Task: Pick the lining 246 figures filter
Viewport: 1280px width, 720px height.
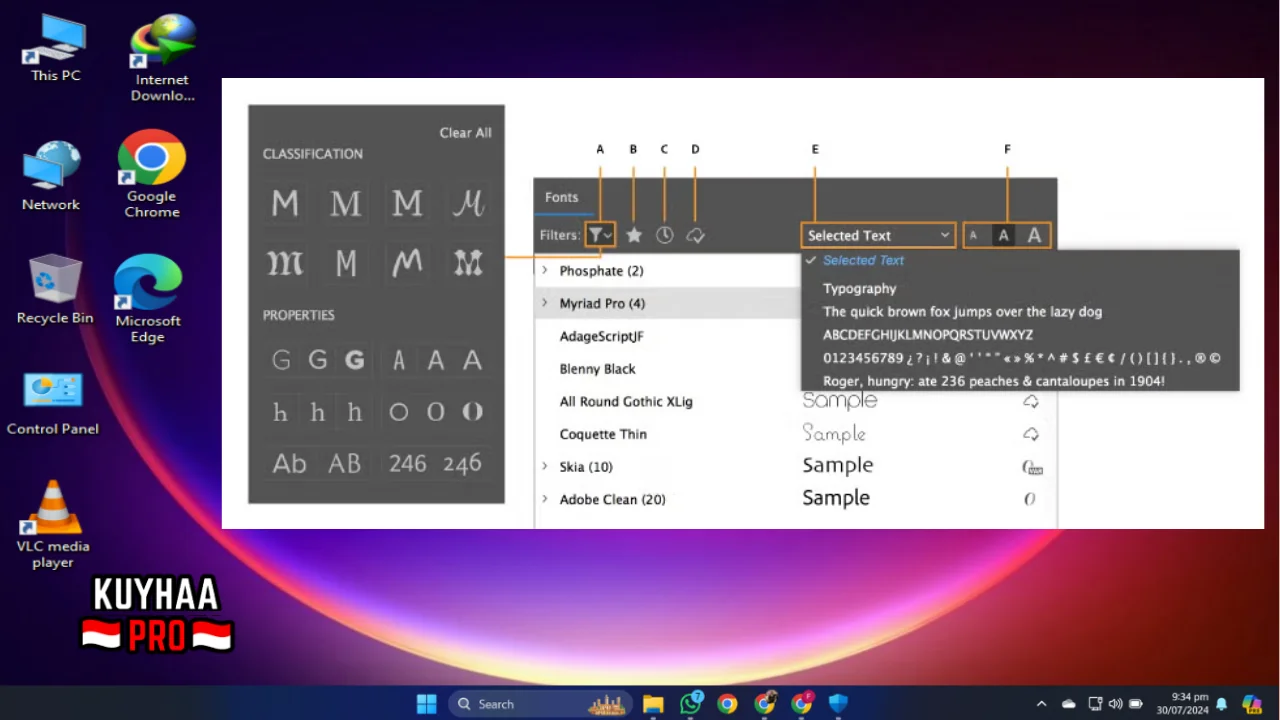Action: click(407, 464)
